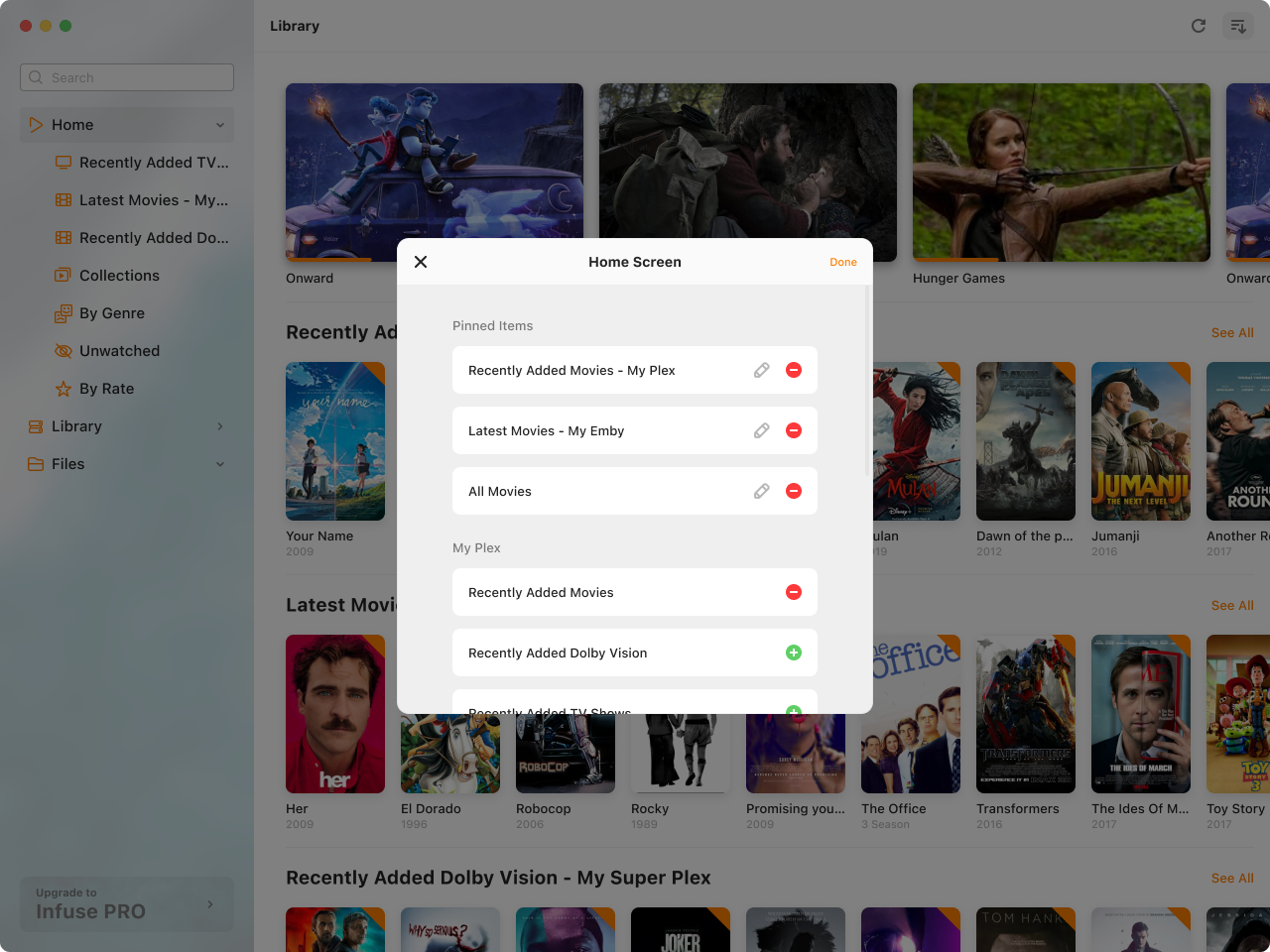Open the Mulan poster
The width and height of the screenshot is (1270, 952).
click(x=917, y=441)
